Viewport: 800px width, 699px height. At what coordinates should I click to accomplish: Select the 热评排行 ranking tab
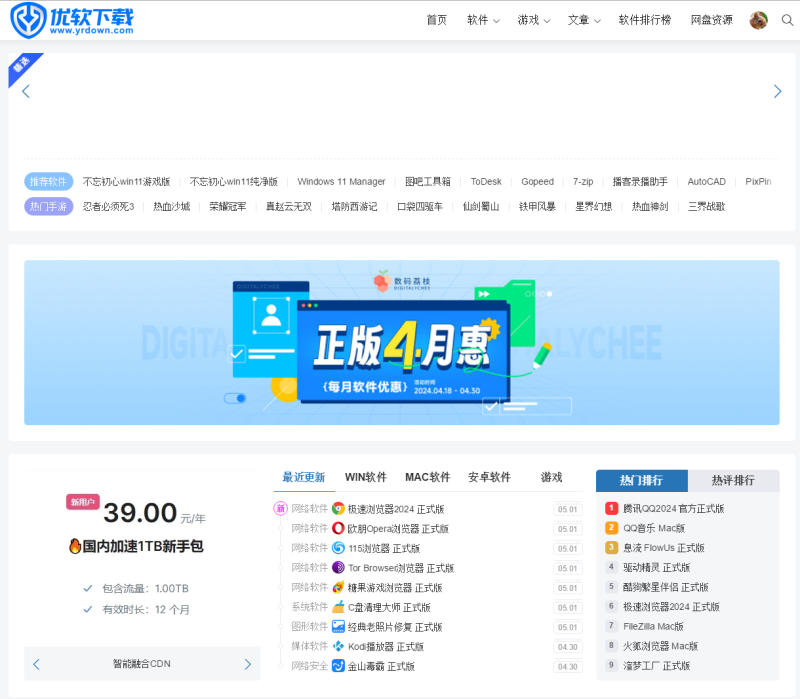733,481
